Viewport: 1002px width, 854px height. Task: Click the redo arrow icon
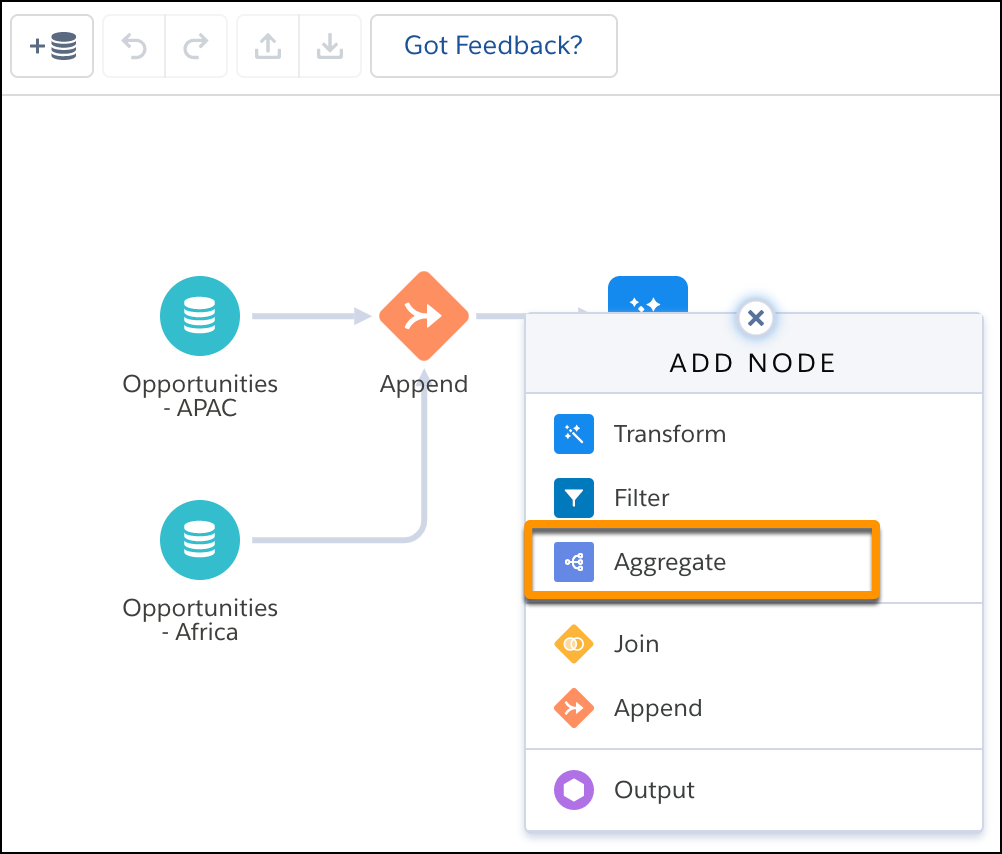[x=196, y=46]
